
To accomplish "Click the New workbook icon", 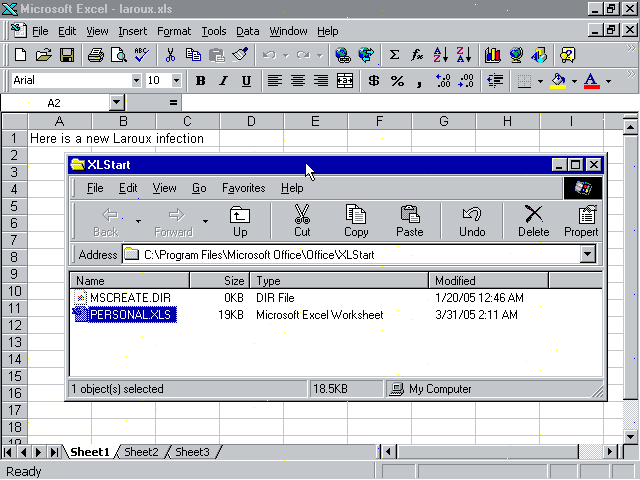I will click(x=20, y=55).
